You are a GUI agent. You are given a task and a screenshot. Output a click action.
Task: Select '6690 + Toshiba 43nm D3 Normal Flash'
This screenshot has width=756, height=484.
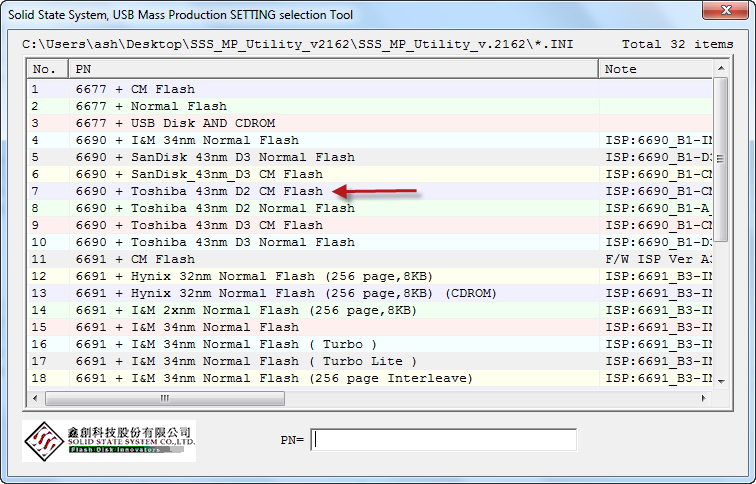[x=370, y=242]
